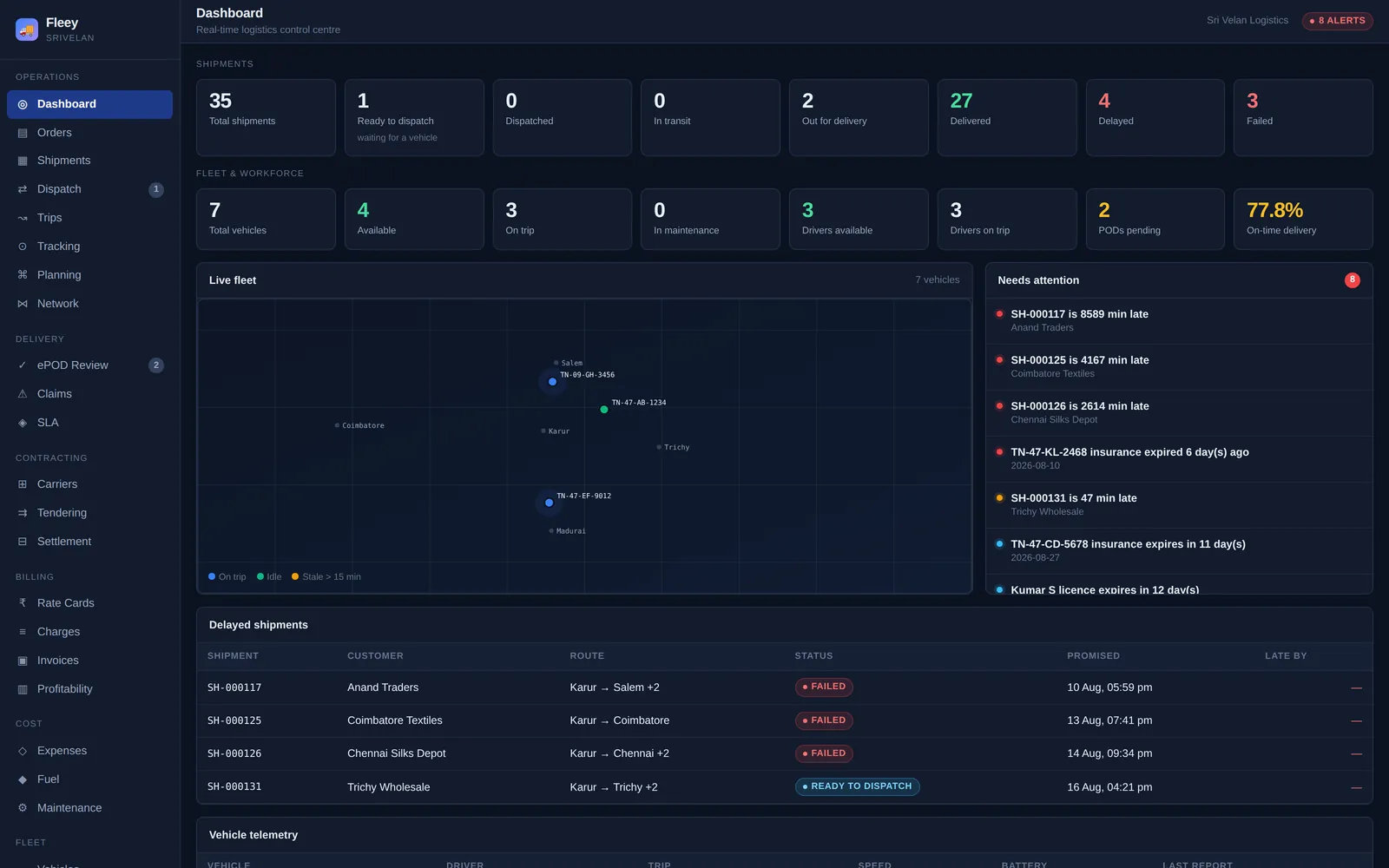Viewport: 1389px width, 868px height.
Task: Click the Fleey truck logo icon
Action: (27, 30)
